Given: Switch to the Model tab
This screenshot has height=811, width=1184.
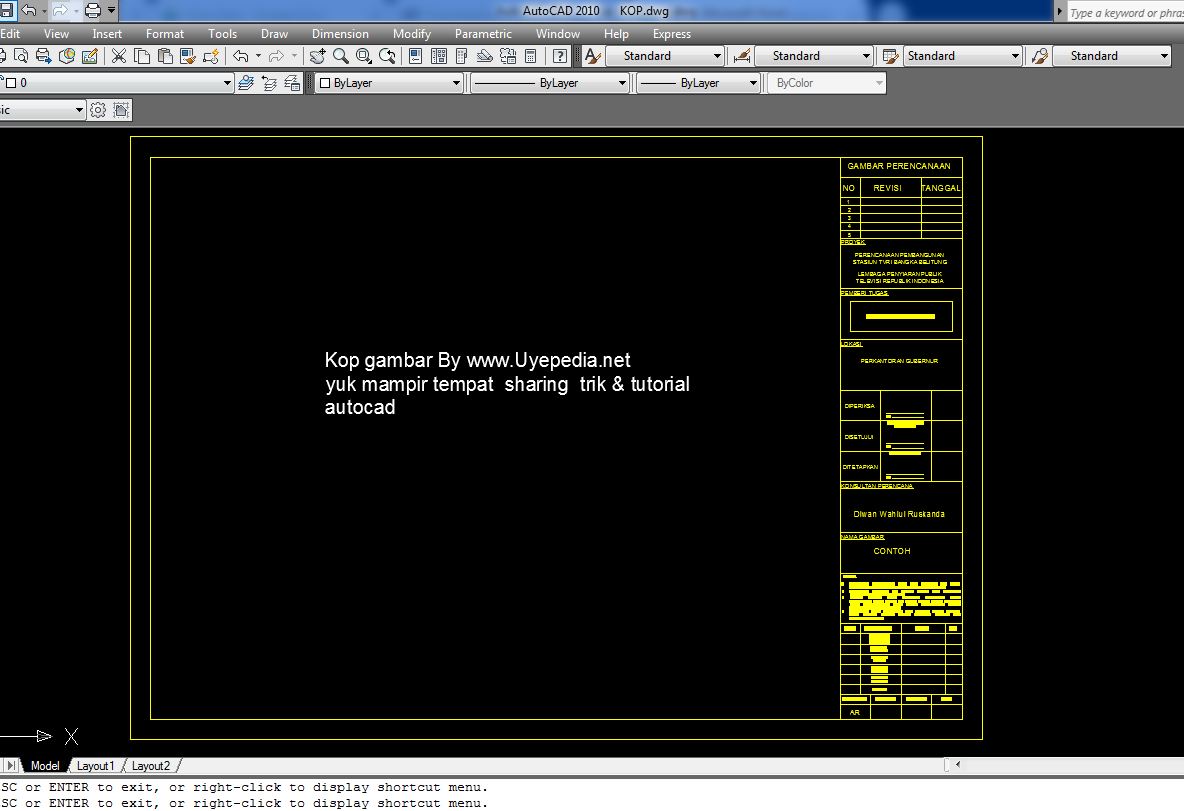Looking at the screenshot, I should 45,766.
